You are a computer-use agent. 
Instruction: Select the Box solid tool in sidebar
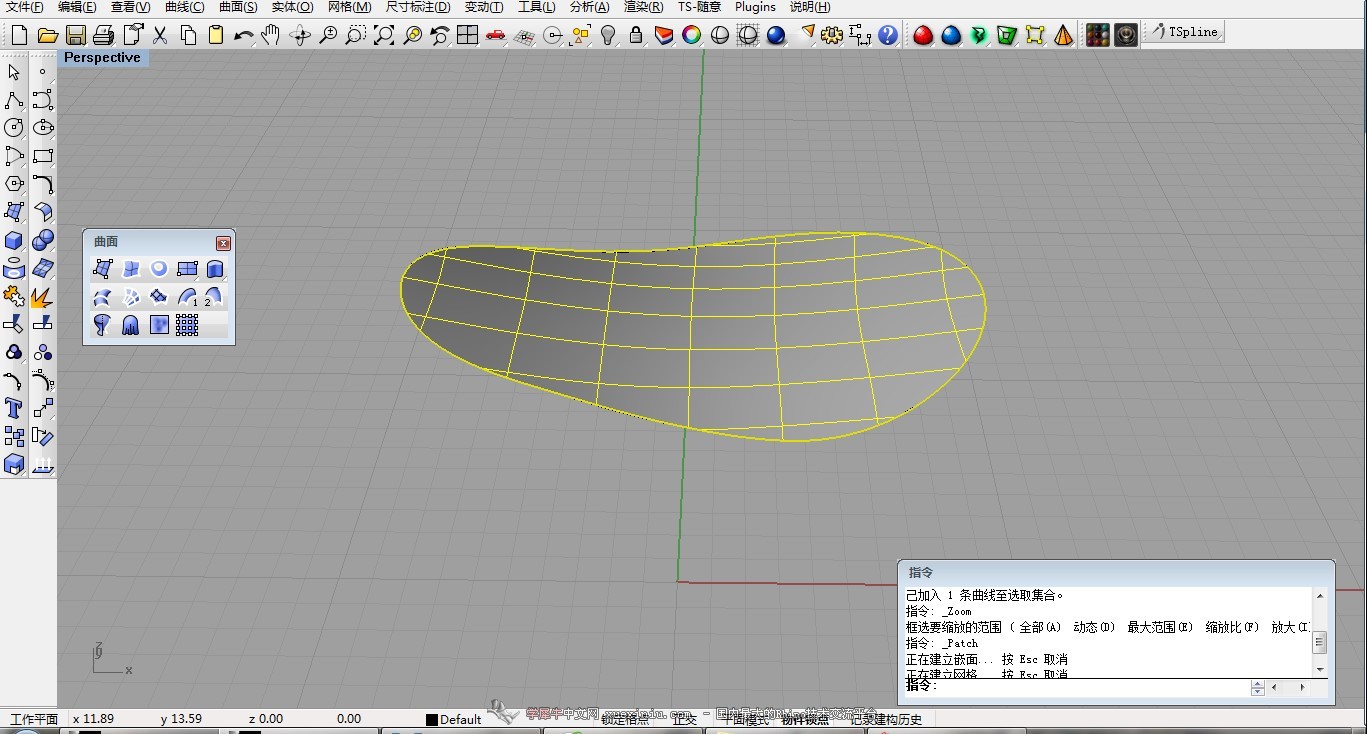point(14,240)
